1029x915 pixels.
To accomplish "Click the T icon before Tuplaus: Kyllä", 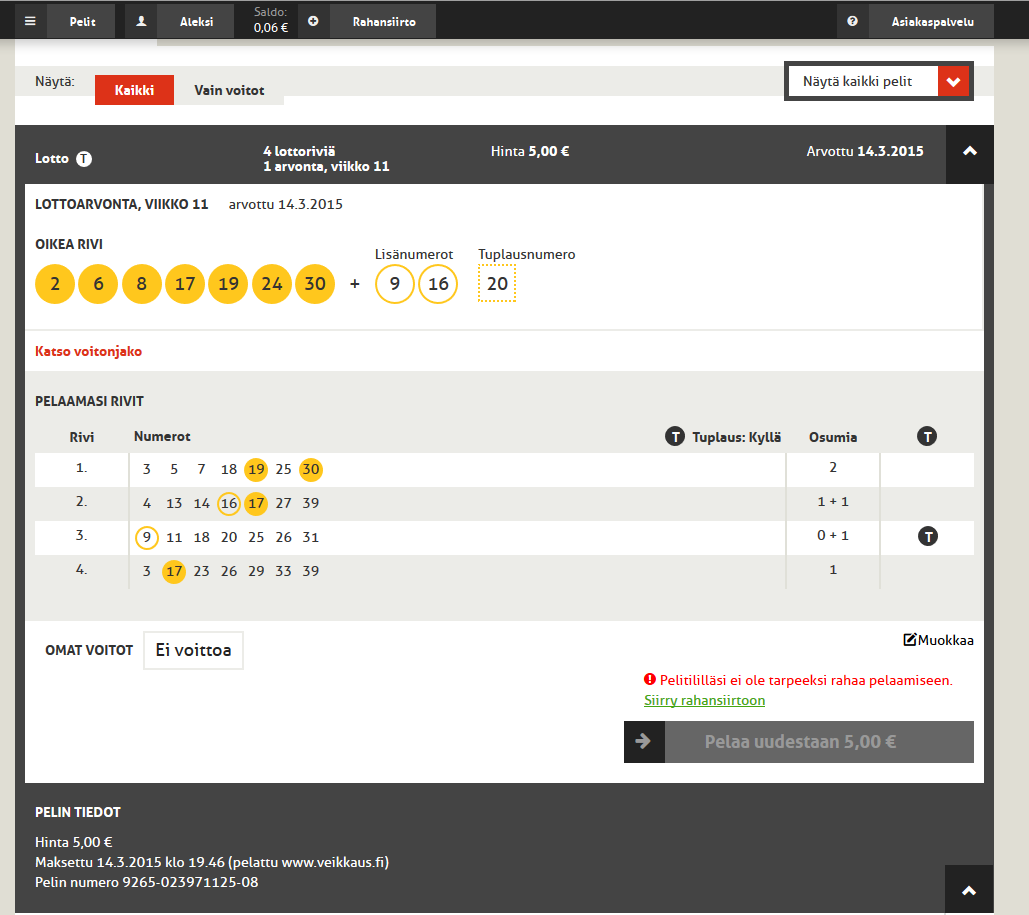I will [675, 436].
